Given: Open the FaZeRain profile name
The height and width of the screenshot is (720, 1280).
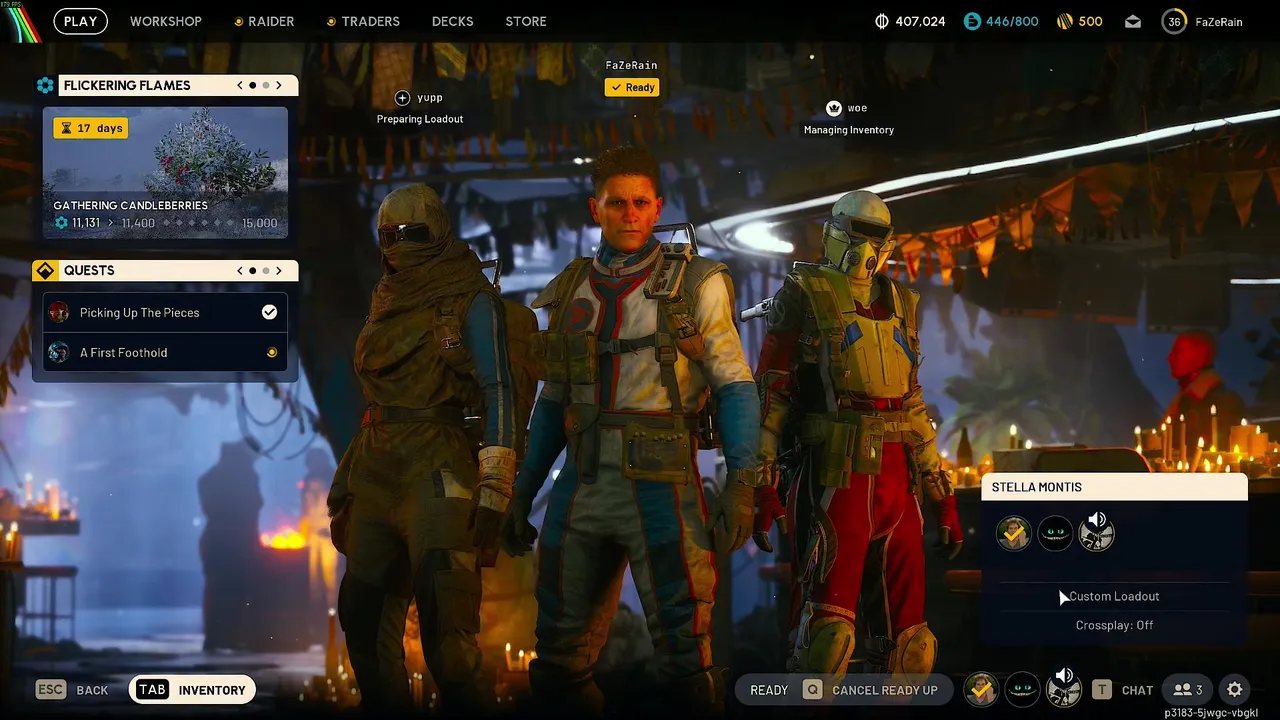Looking at the screenshot, I should 1219,21.
